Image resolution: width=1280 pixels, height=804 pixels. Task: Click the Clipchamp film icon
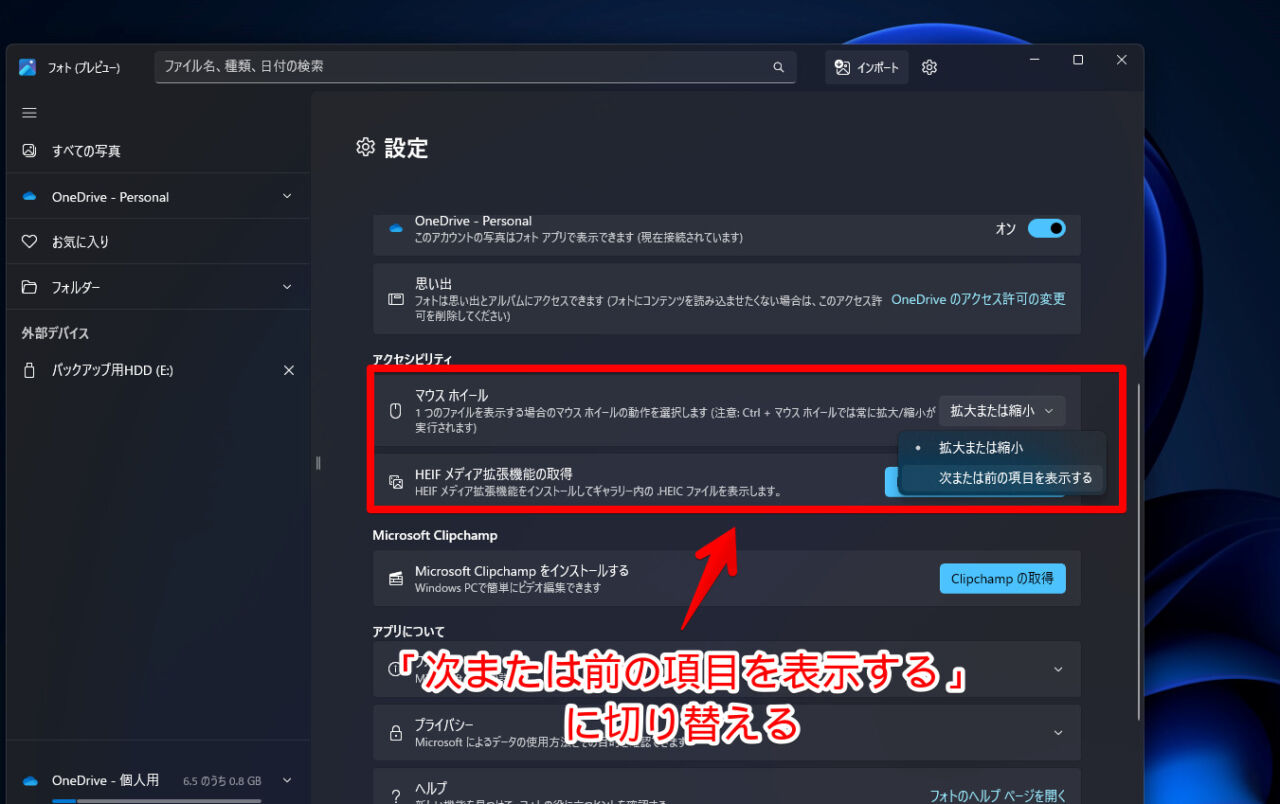point(396,578)
